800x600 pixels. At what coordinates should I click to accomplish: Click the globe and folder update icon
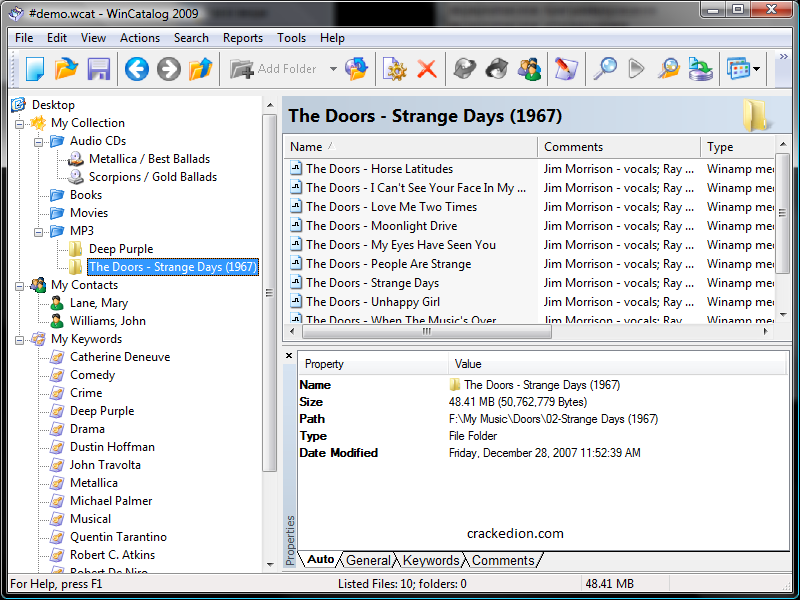click(x=356, y=68)
